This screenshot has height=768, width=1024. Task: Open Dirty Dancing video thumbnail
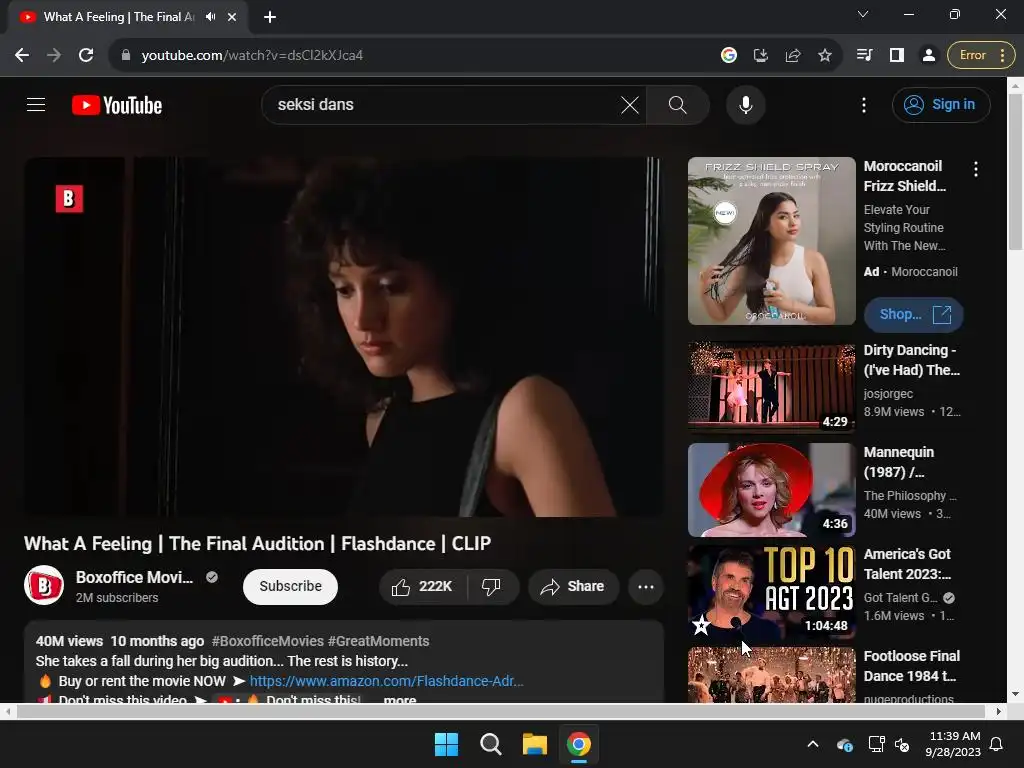pos(771,387)
